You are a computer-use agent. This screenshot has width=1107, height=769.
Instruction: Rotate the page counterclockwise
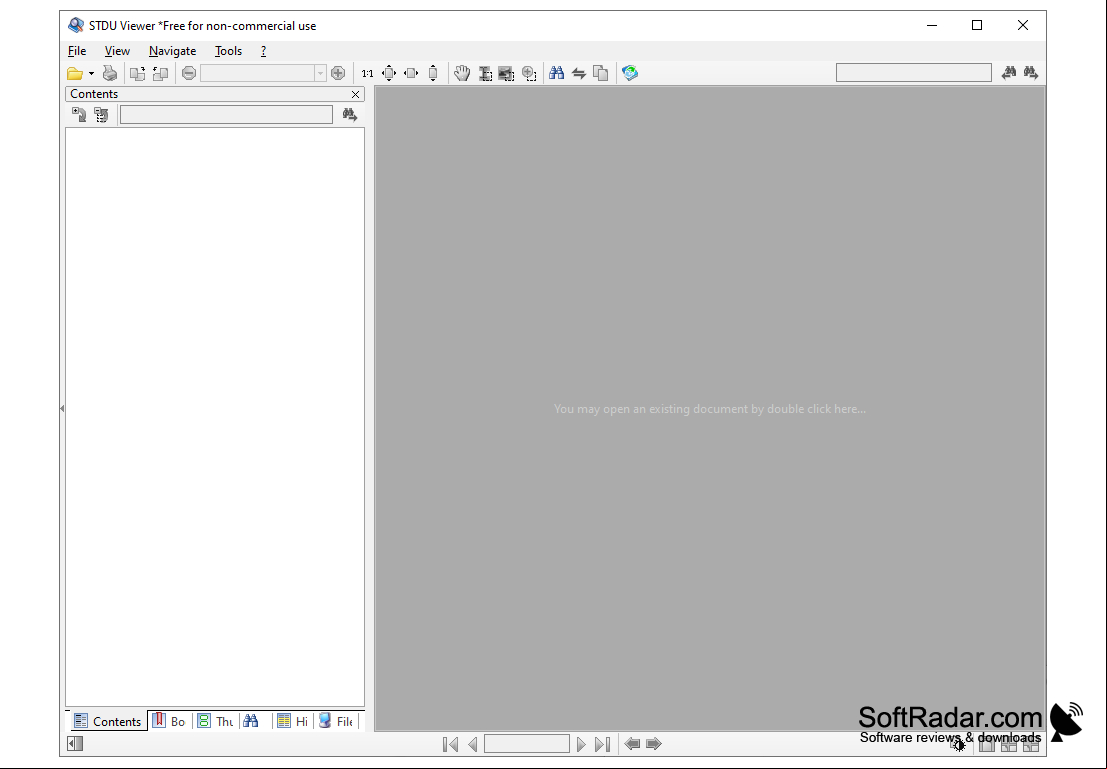[x=160, y=73]
